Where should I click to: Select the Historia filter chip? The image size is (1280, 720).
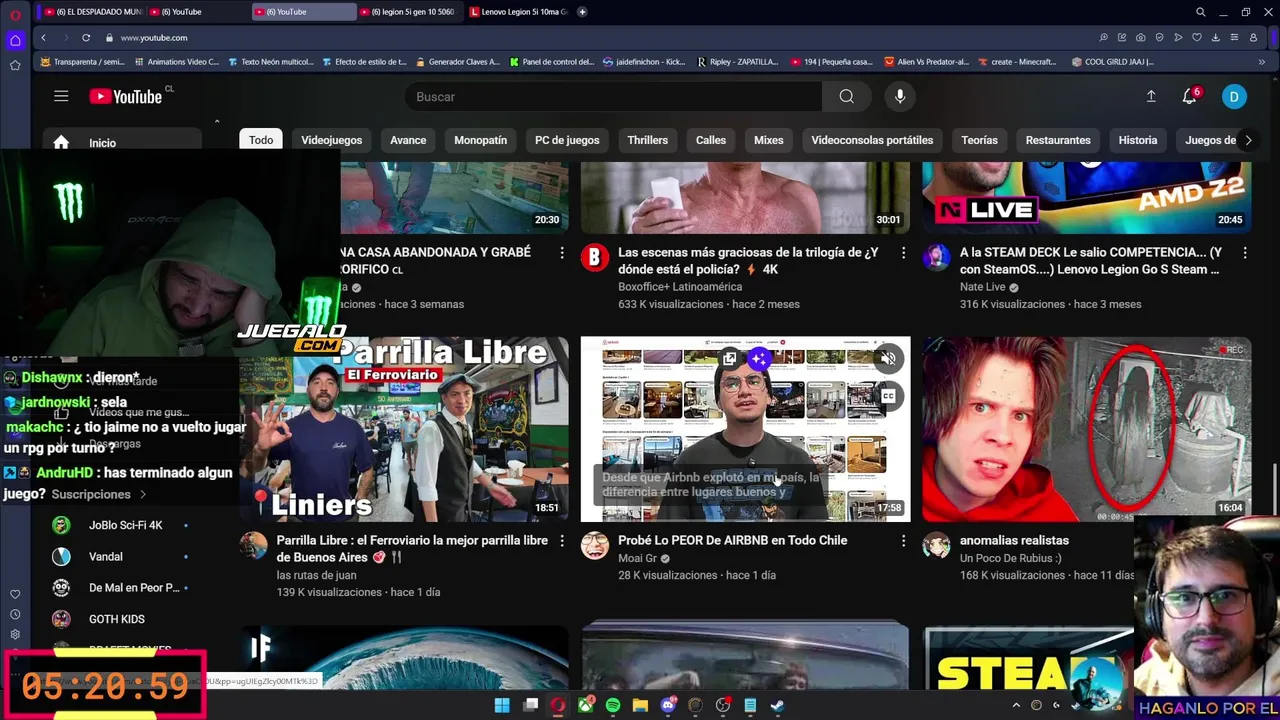click(1138, 140)
